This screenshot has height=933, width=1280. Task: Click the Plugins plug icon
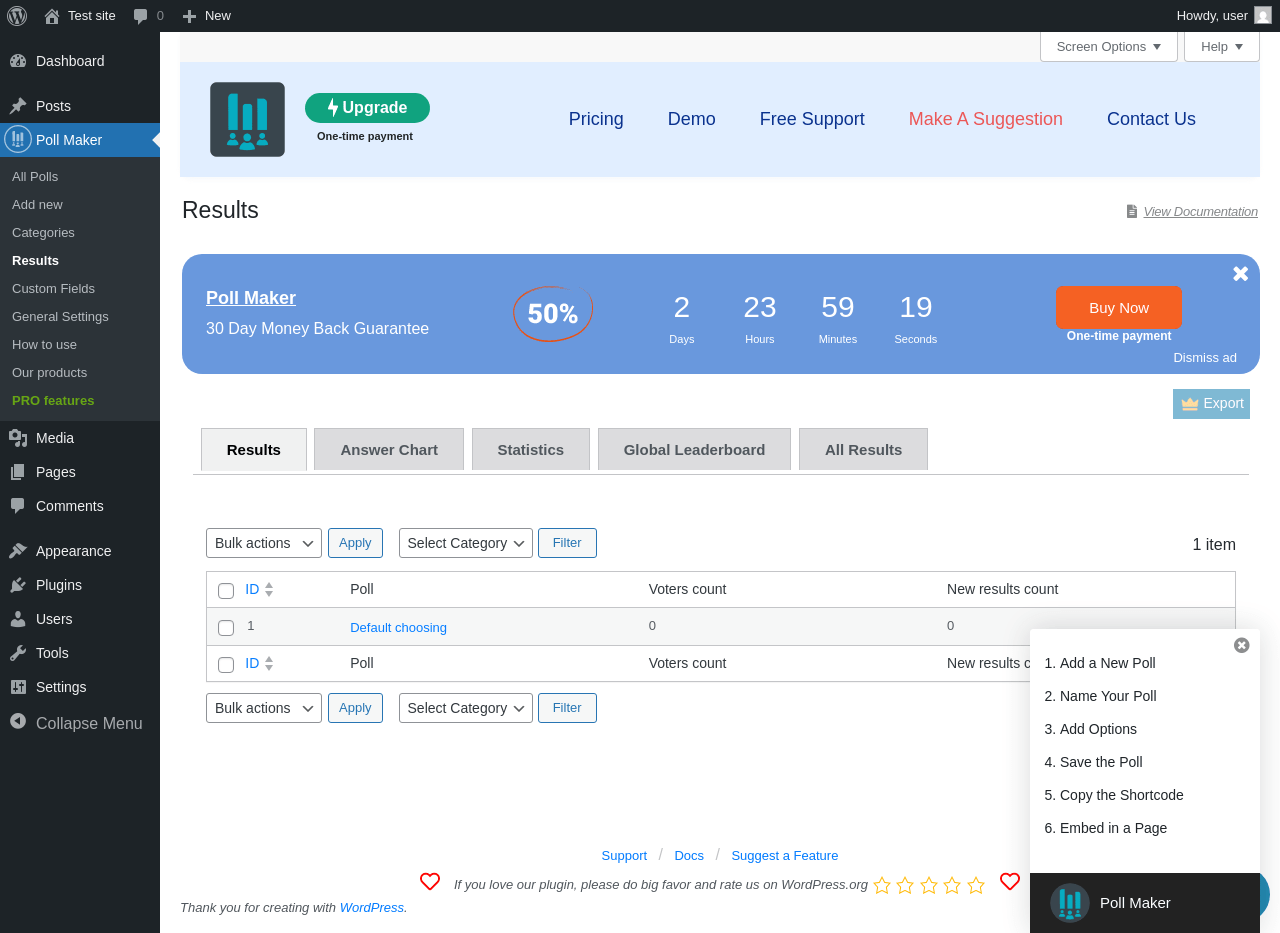tap(18, 585)
